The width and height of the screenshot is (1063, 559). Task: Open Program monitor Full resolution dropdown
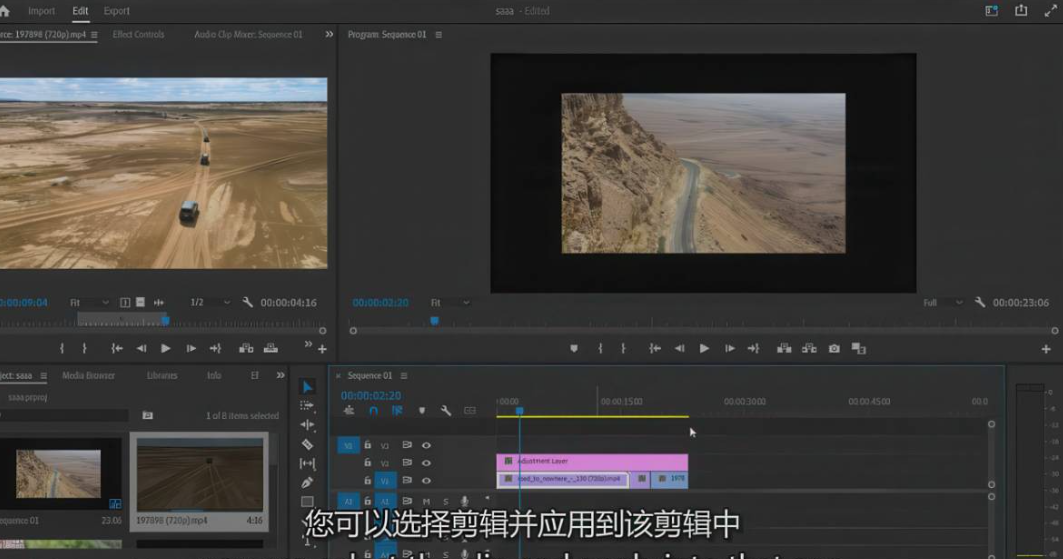pyautogui.click(x=942, y=303)
